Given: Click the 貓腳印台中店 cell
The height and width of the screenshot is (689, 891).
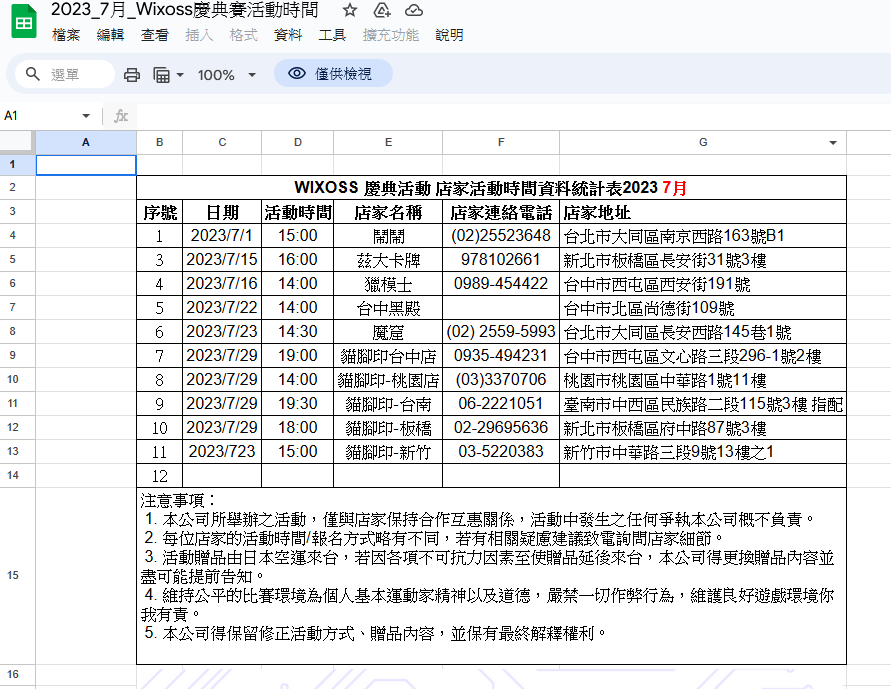Looking at the screenshot, I should coord(388,356).
